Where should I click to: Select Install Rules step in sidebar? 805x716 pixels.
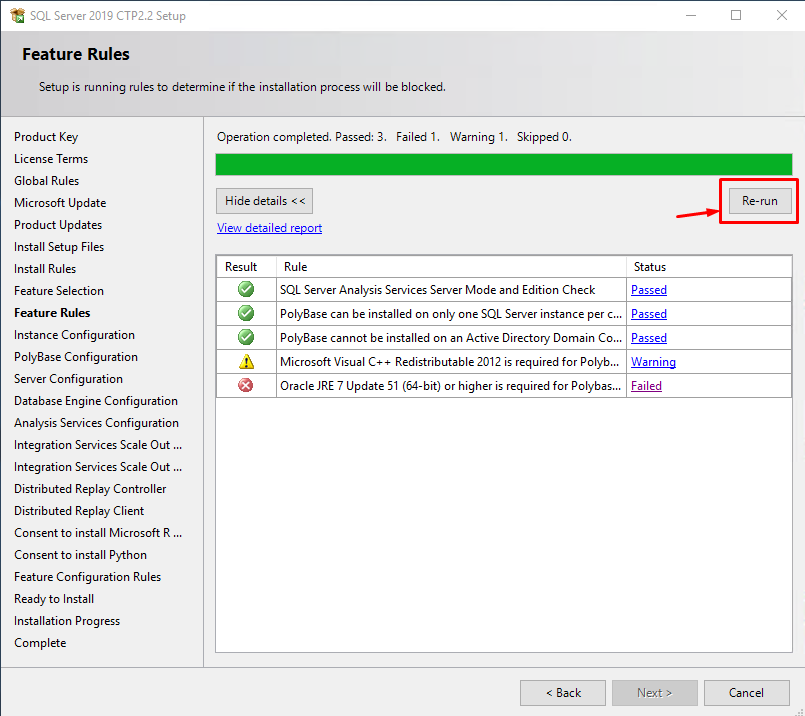(45, 269)
